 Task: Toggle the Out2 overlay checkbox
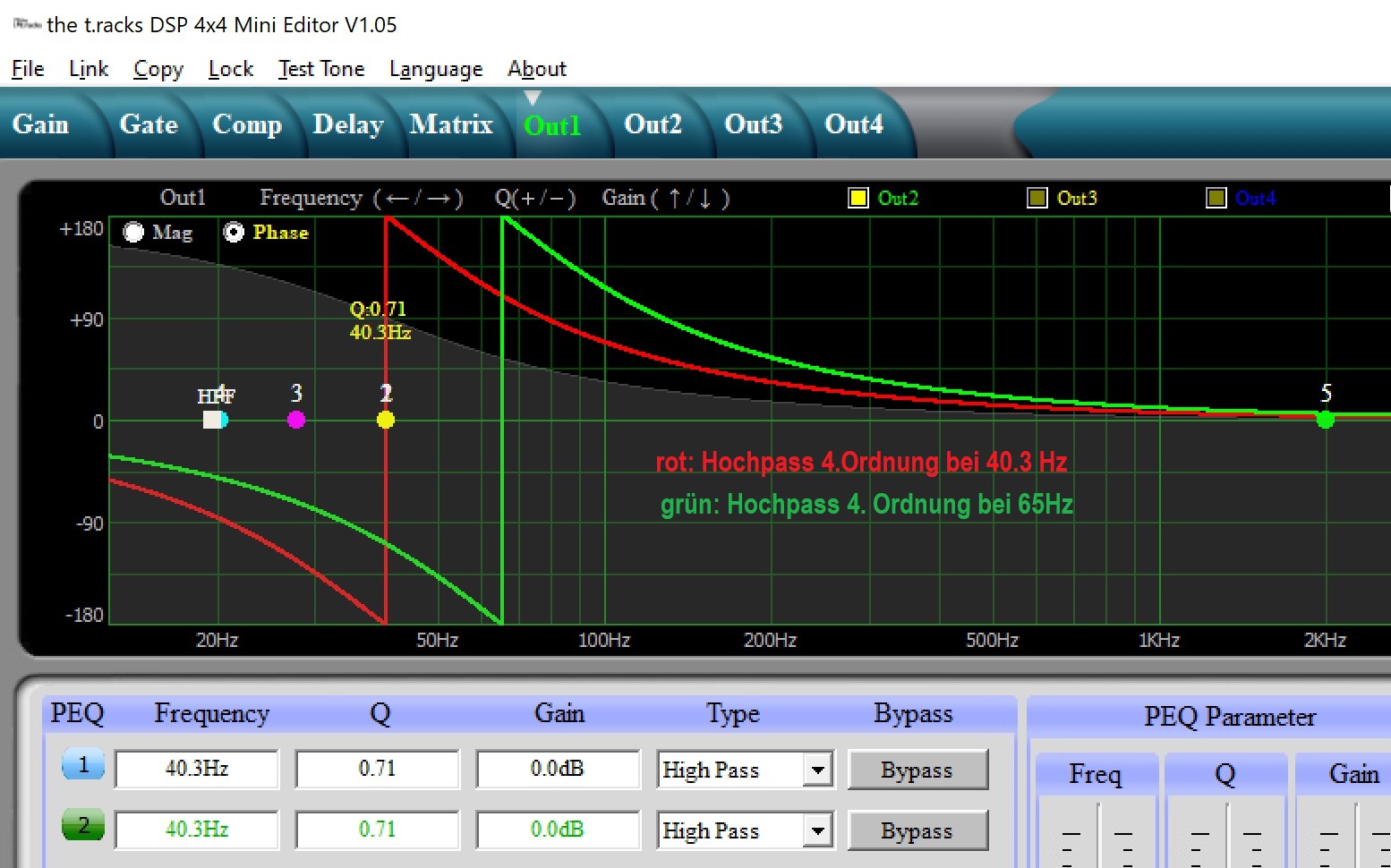[x=858, y=198]
